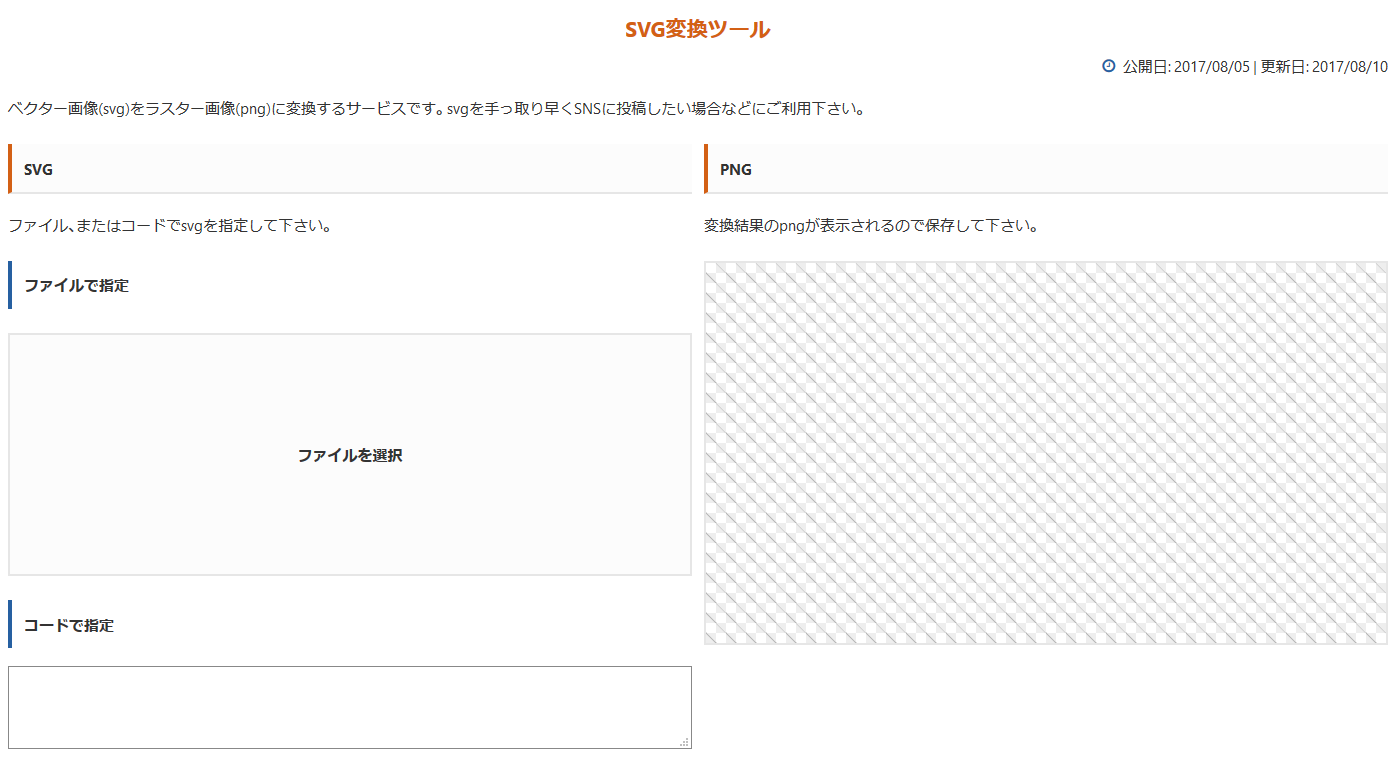Click the ファイルを選択 upload button
This screenshot has width=1390, height=760.
(x=350, y=455)
